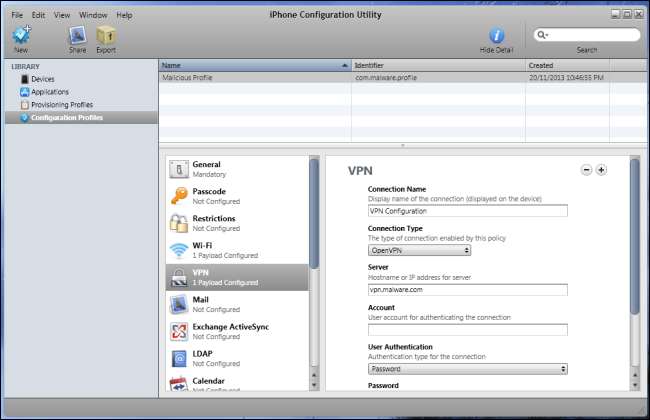The image size is (650, 420).
Task: Click the Hide Detail info icon
Action: click(496, 36)
